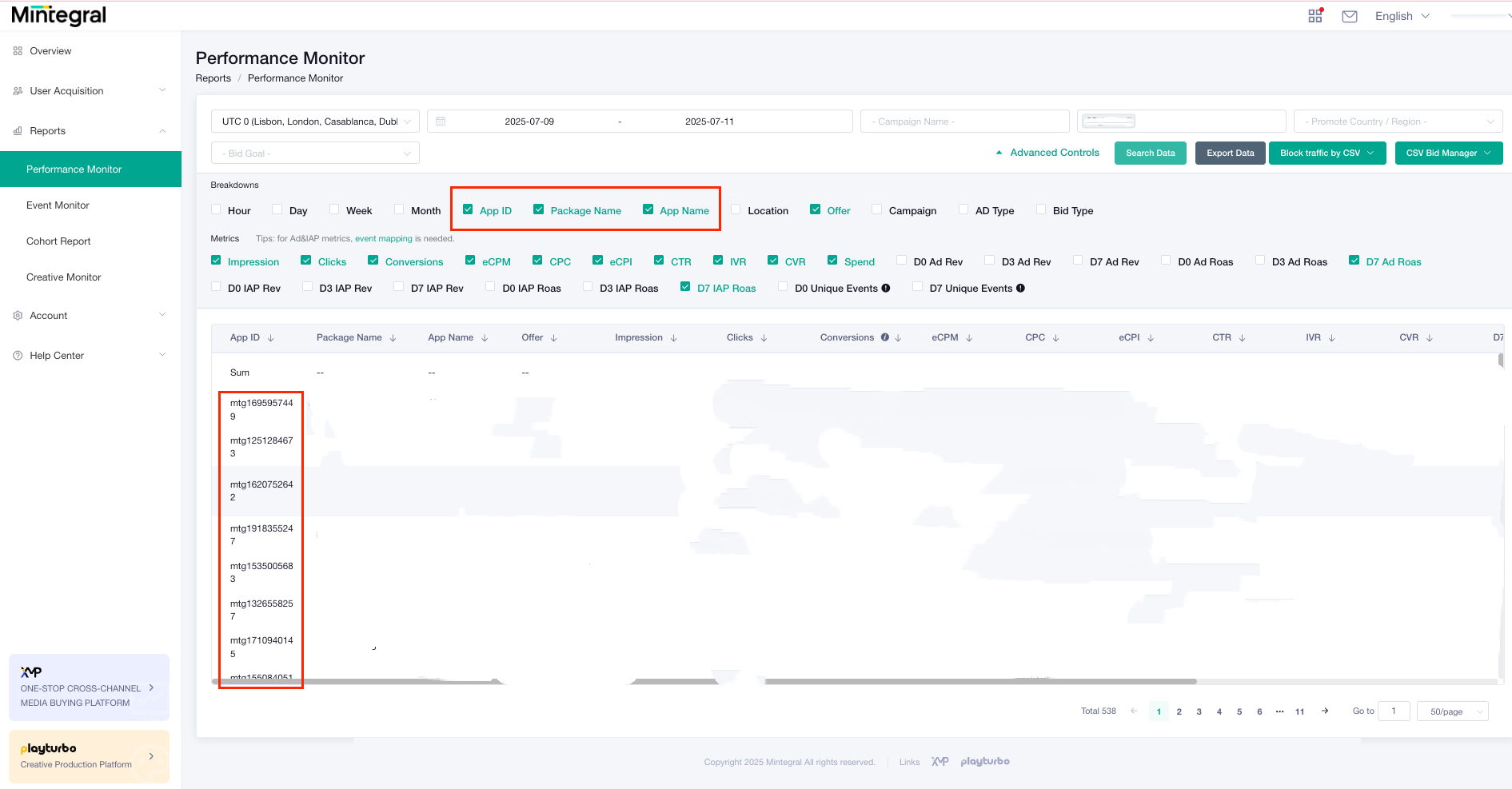Viewport: 1512px width, 789px height.
Task: Select Event Monitor in the sidebar
Action: pos(58,205)
